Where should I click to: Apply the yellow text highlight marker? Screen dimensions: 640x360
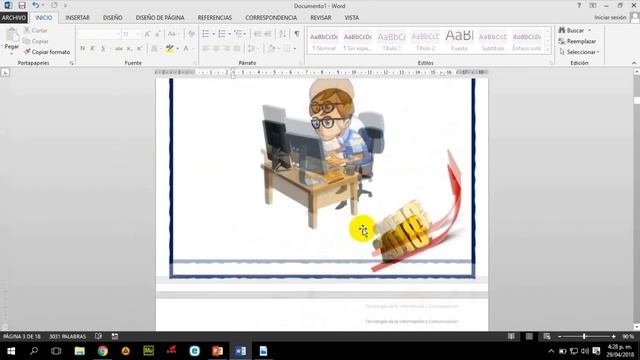(x=169, y=49)
